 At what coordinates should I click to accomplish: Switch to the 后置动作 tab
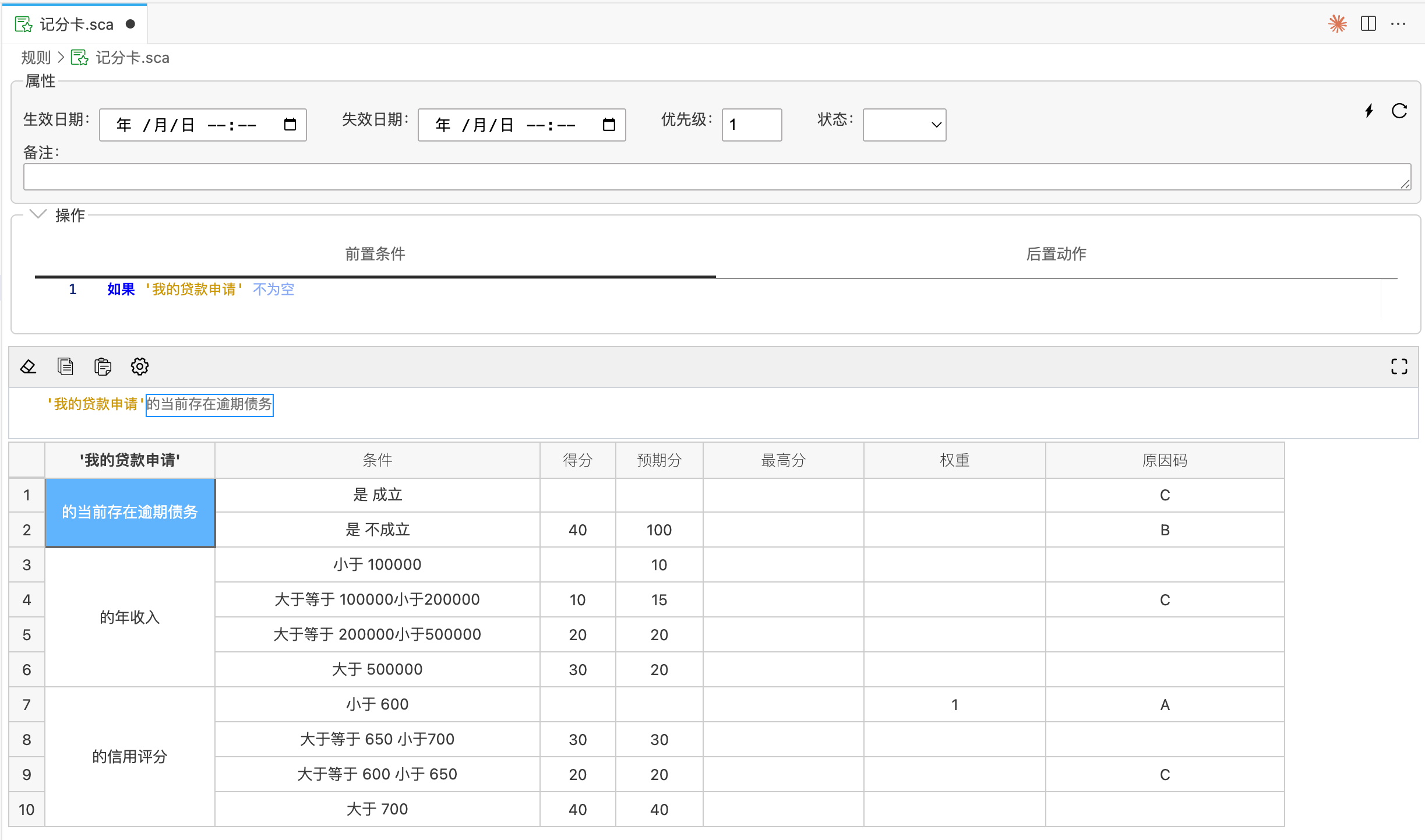1056,254
